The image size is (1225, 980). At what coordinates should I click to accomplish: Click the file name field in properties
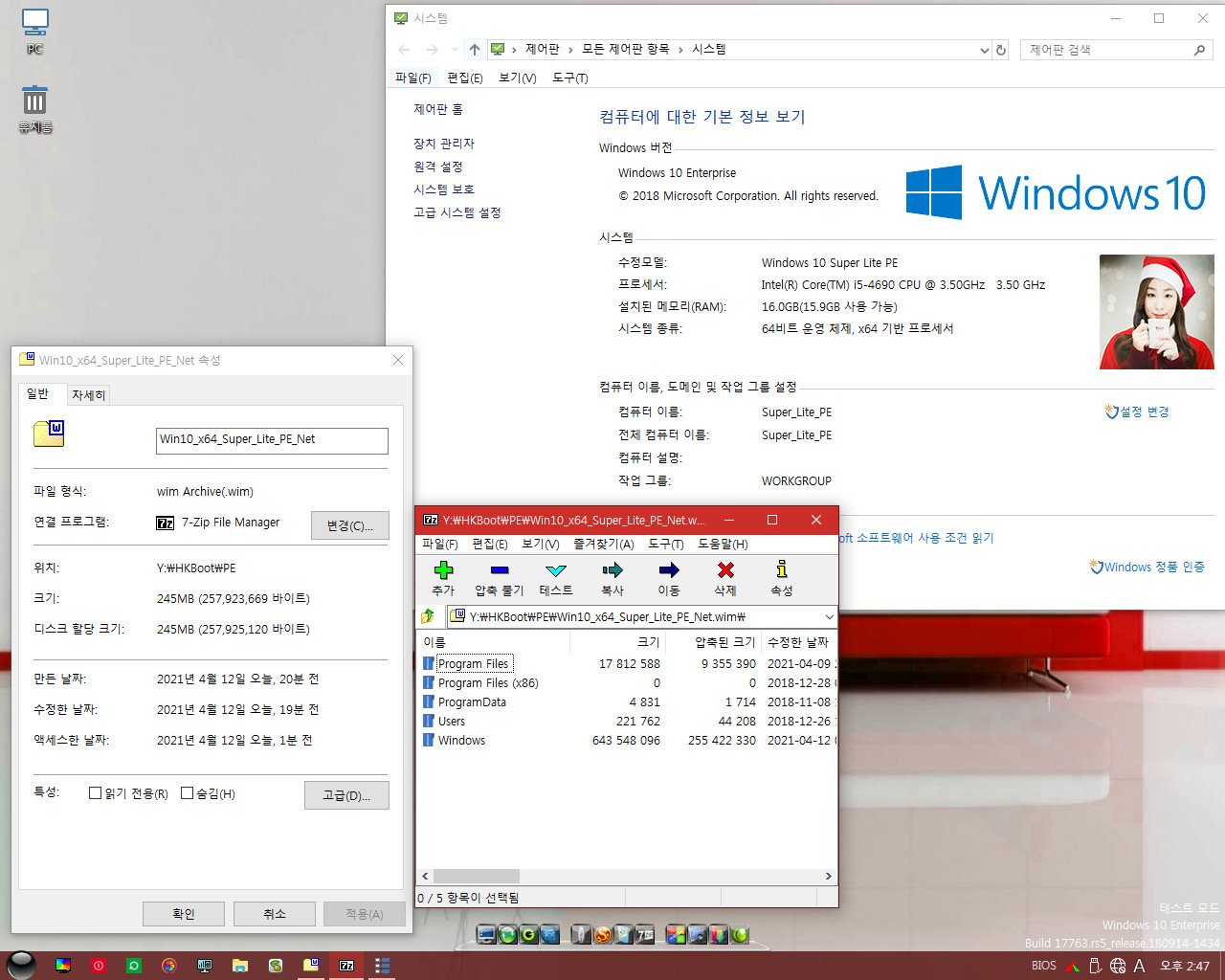pyautogui.click(x=272, y=440)
